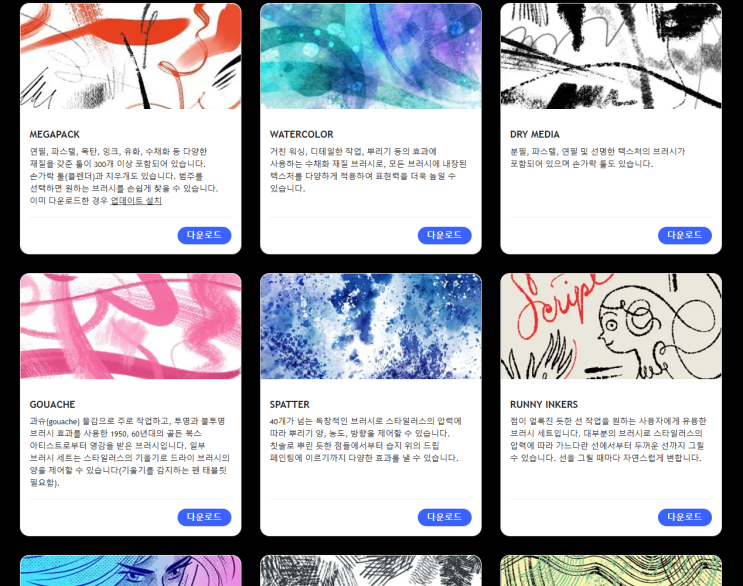The width and height of the screenshot is (743, 586).
Task: Click the comic face preview thumbnail at bottom left
Action: point(131,571)
